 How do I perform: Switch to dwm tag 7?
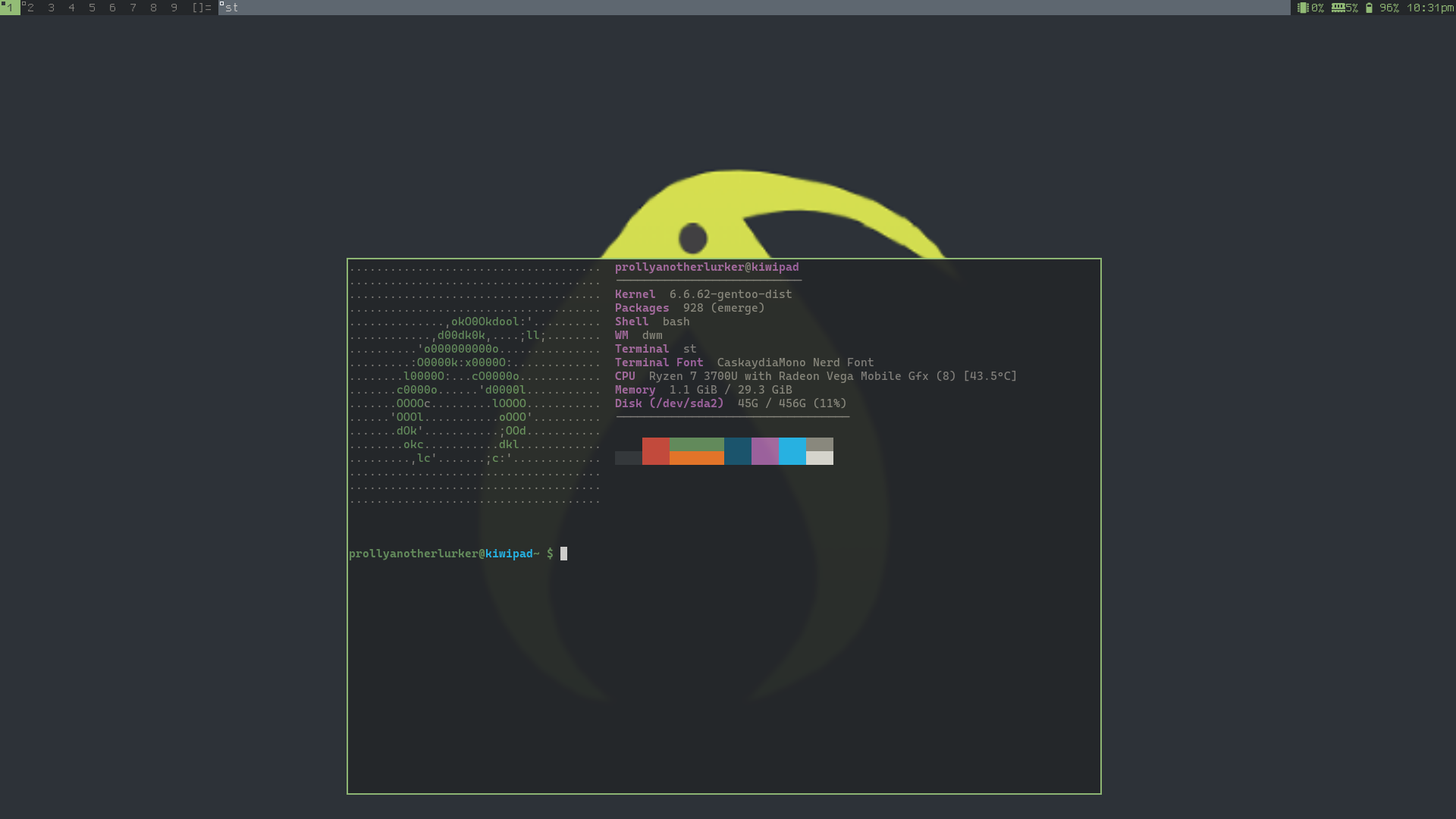[133, 8]
